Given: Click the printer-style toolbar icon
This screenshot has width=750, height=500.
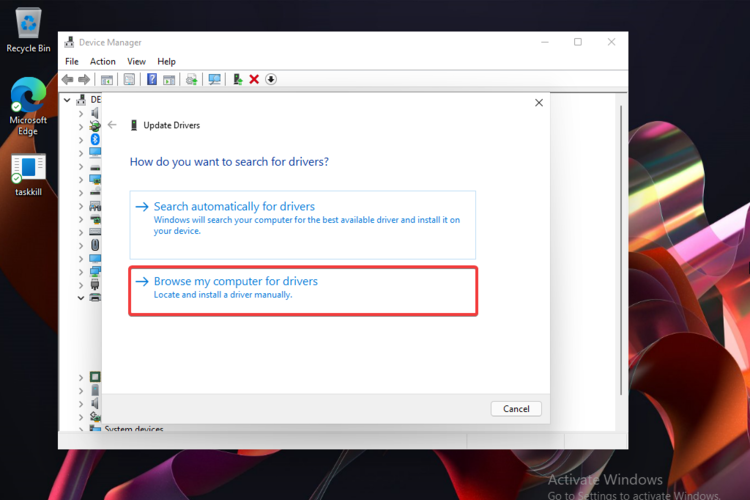Looking at the screenshot, I should pos(191,79).
